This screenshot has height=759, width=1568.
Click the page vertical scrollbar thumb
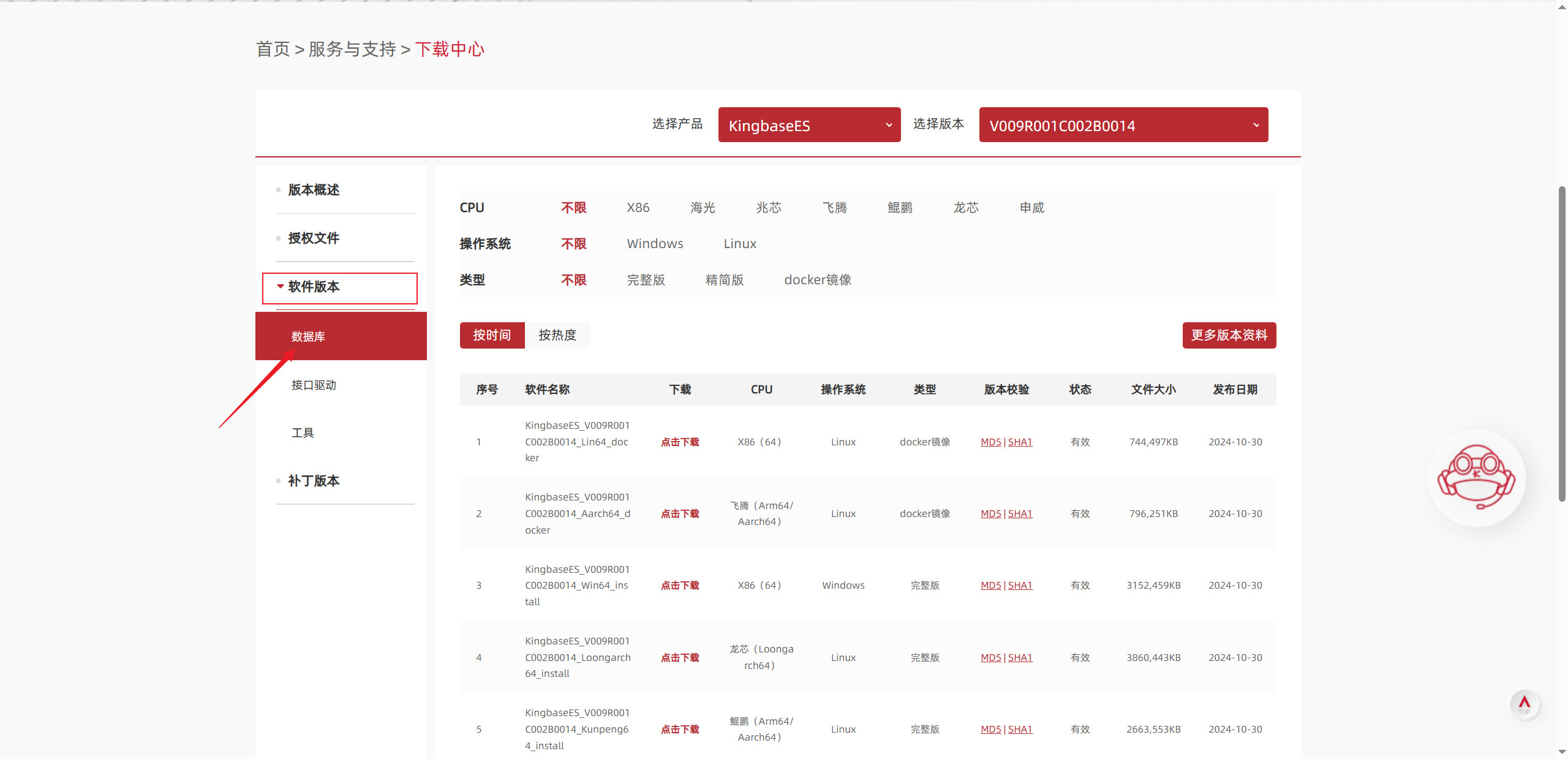[x=1561, y=343]
